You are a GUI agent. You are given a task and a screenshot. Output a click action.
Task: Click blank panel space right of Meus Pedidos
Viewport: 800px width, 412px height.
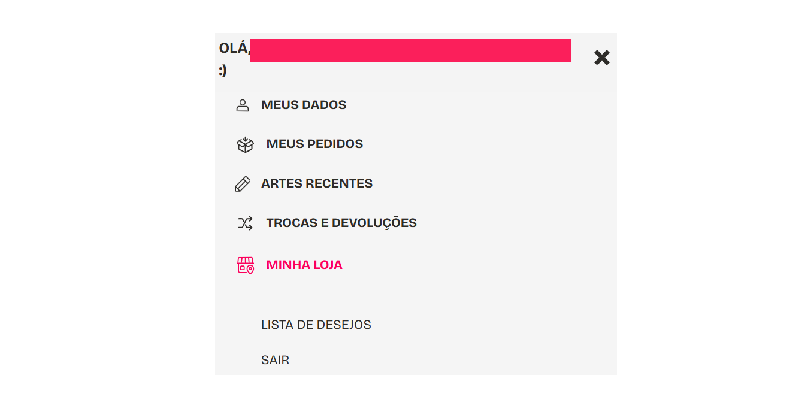(490, 144)
